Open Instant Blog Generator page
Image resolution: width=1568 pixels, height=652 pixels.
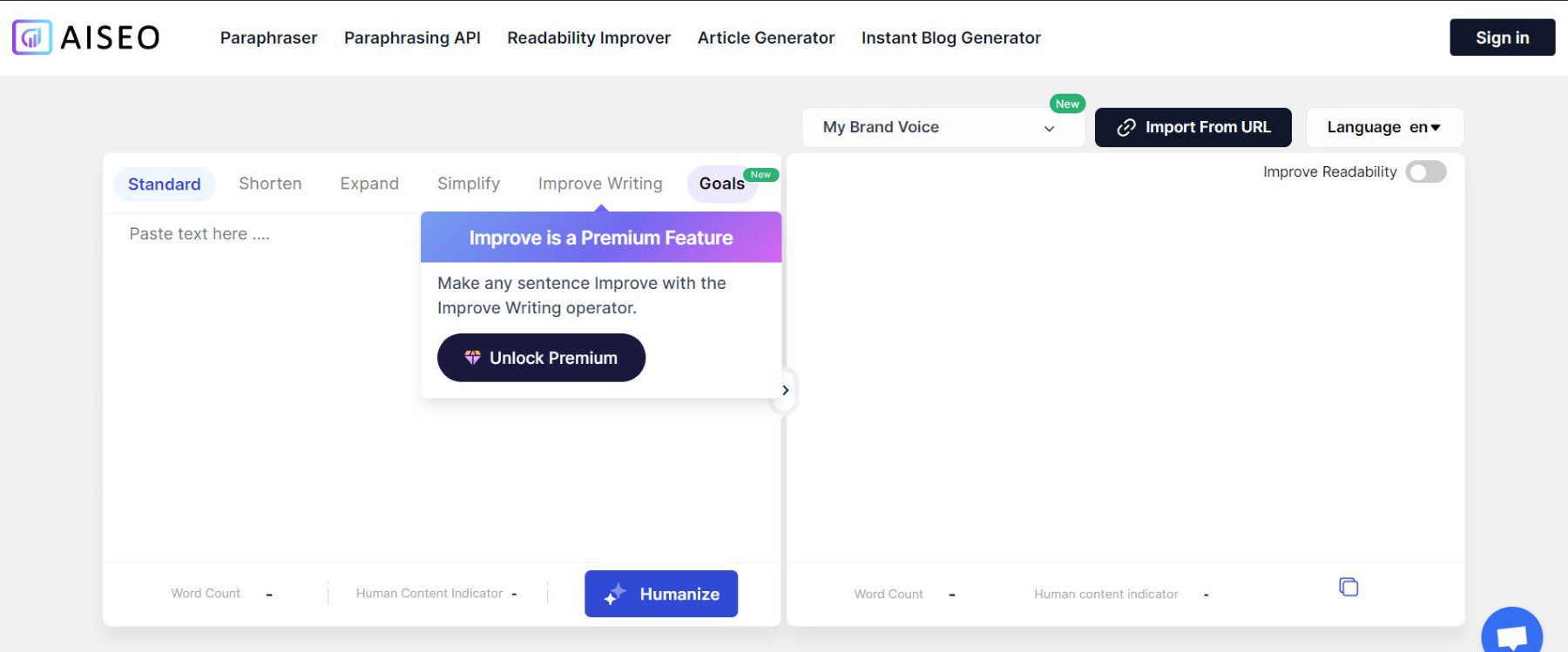[x=950, y=37]
